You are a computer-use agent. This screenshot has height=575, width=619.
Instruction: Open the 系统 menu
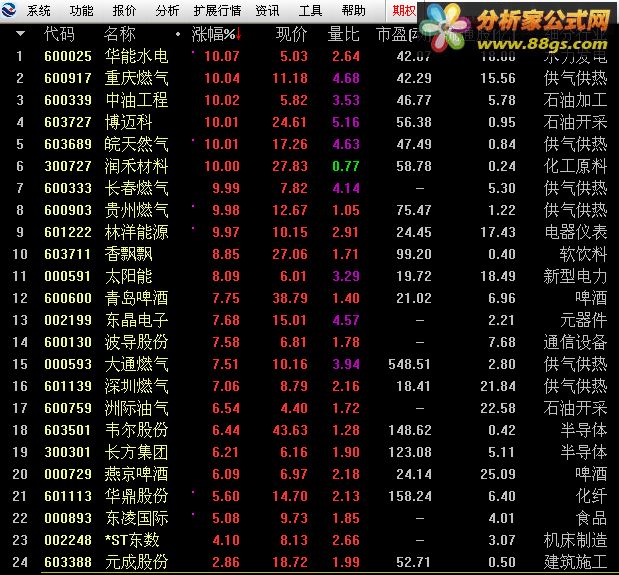39,11
